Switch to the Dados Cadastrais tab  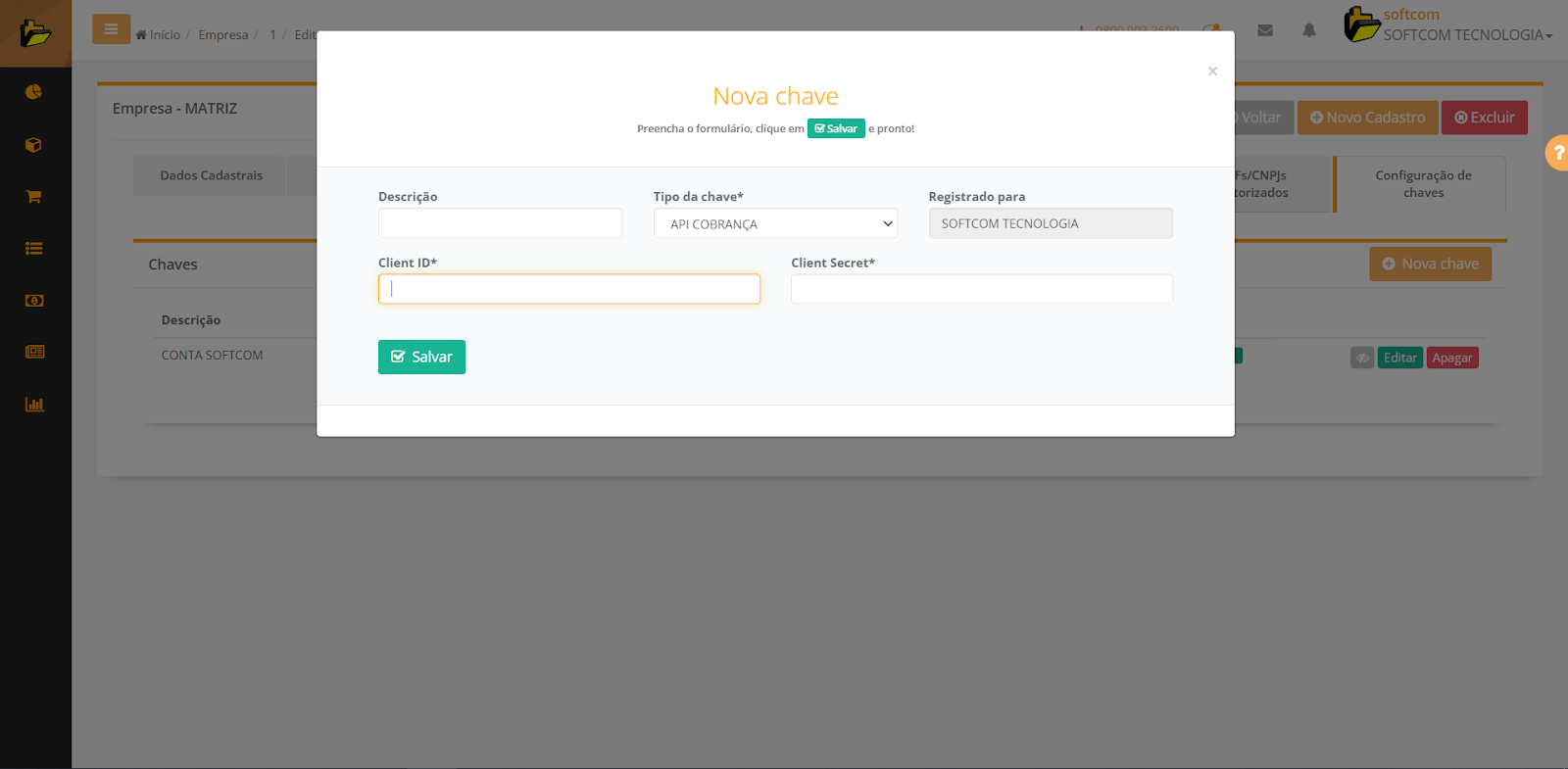click(211, 175)
